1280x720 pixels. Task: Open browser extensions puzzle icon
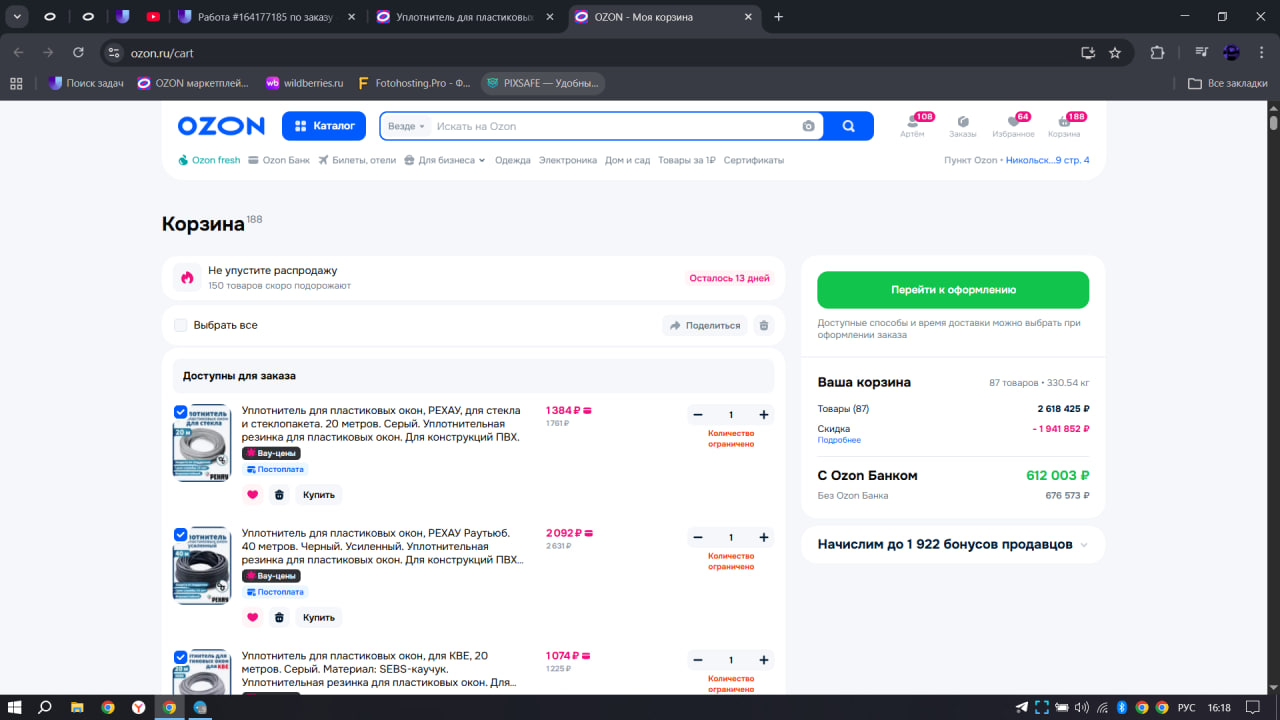point(1157,53)
